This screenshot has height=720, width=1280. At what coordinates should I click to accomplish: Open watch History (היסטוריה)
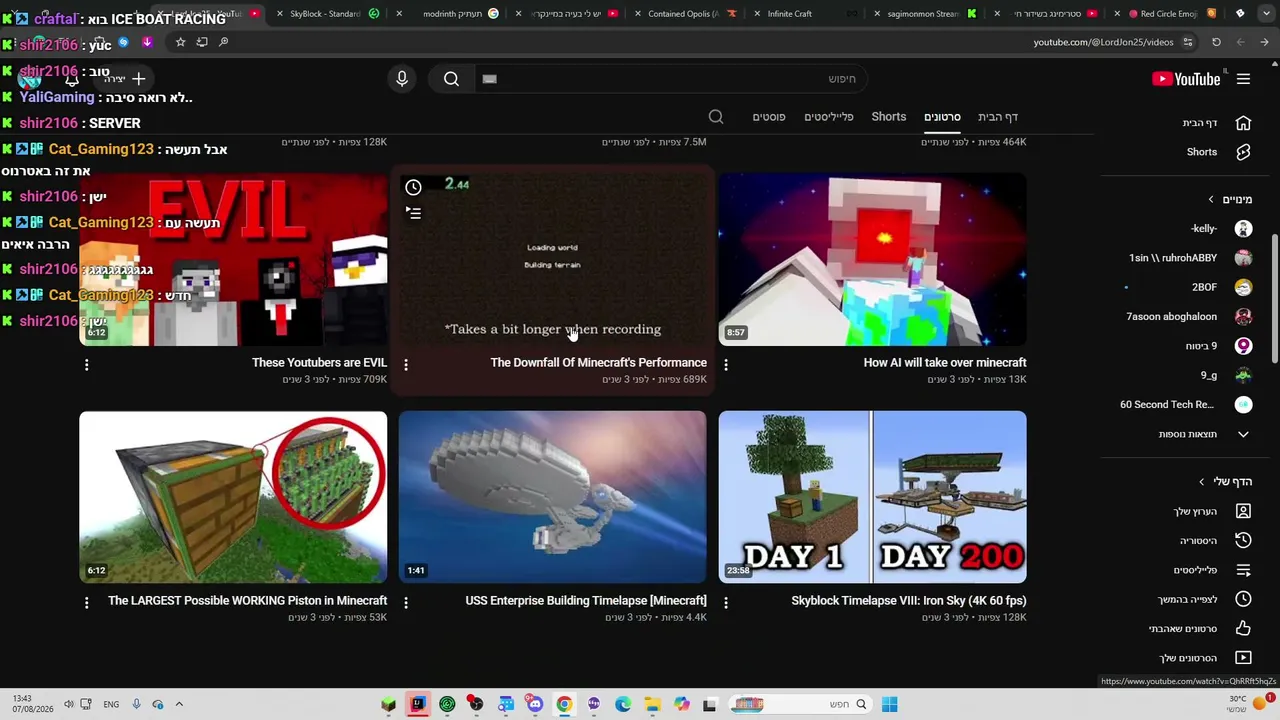click(x=1214, y=540)
